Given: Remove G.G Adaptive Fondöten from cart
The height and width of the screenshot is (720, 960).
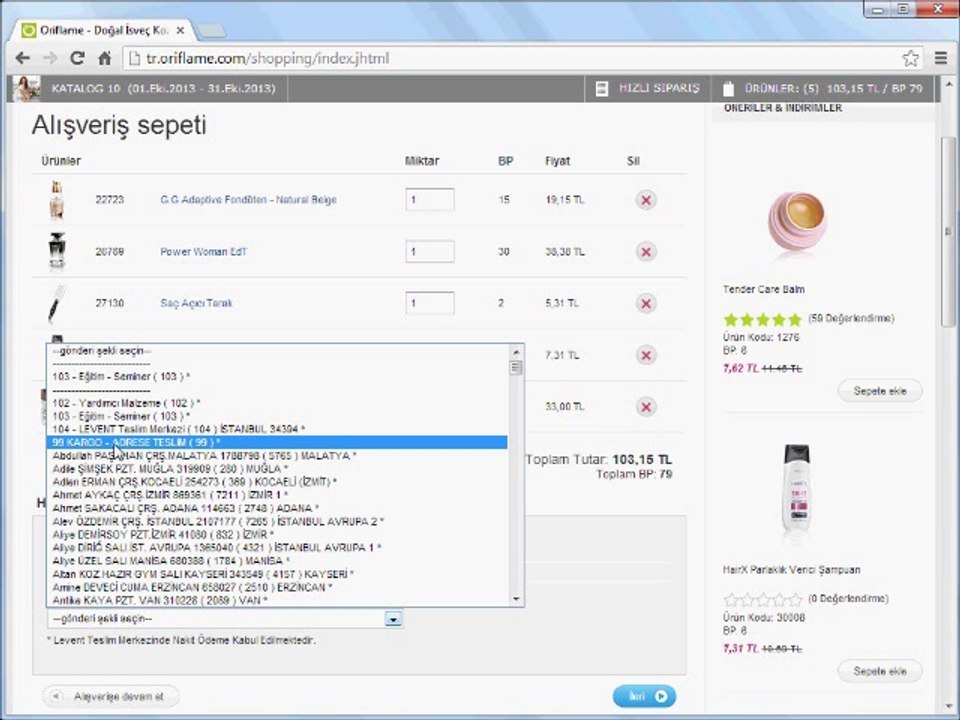Looking at the screenshot, I should [646, 200].
